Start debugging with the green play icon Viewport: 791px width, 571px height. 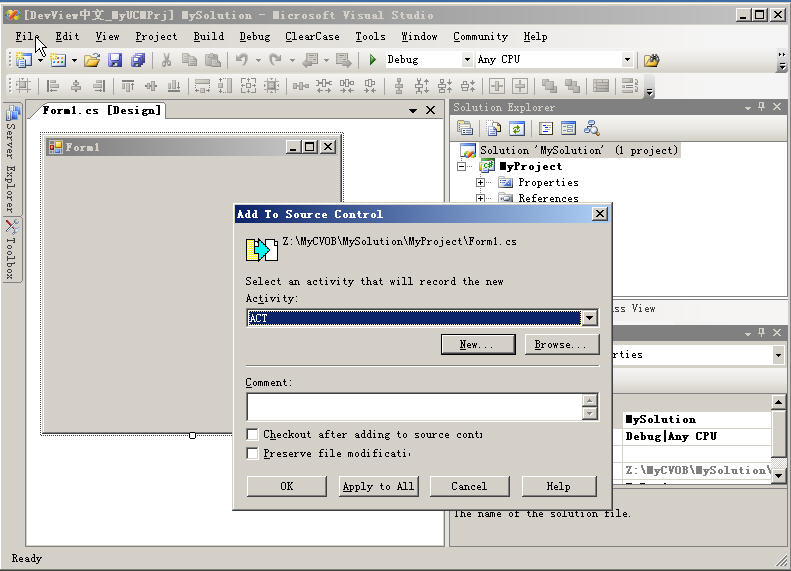click(372, 60)
